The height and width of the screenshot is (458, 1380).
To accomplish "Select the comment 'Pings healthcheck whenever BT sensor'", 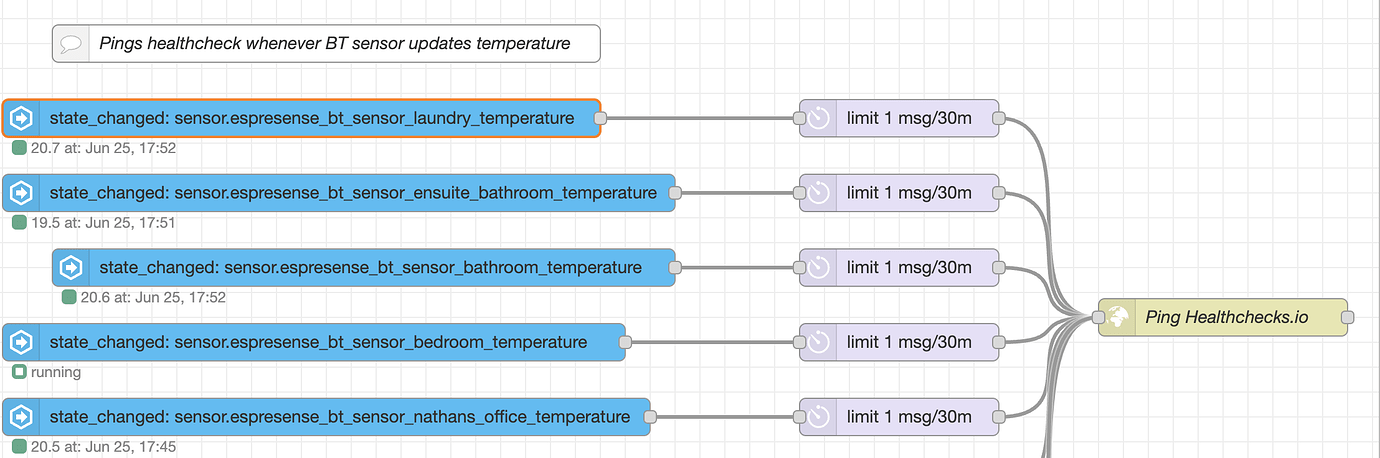I will tap(326, 44).
